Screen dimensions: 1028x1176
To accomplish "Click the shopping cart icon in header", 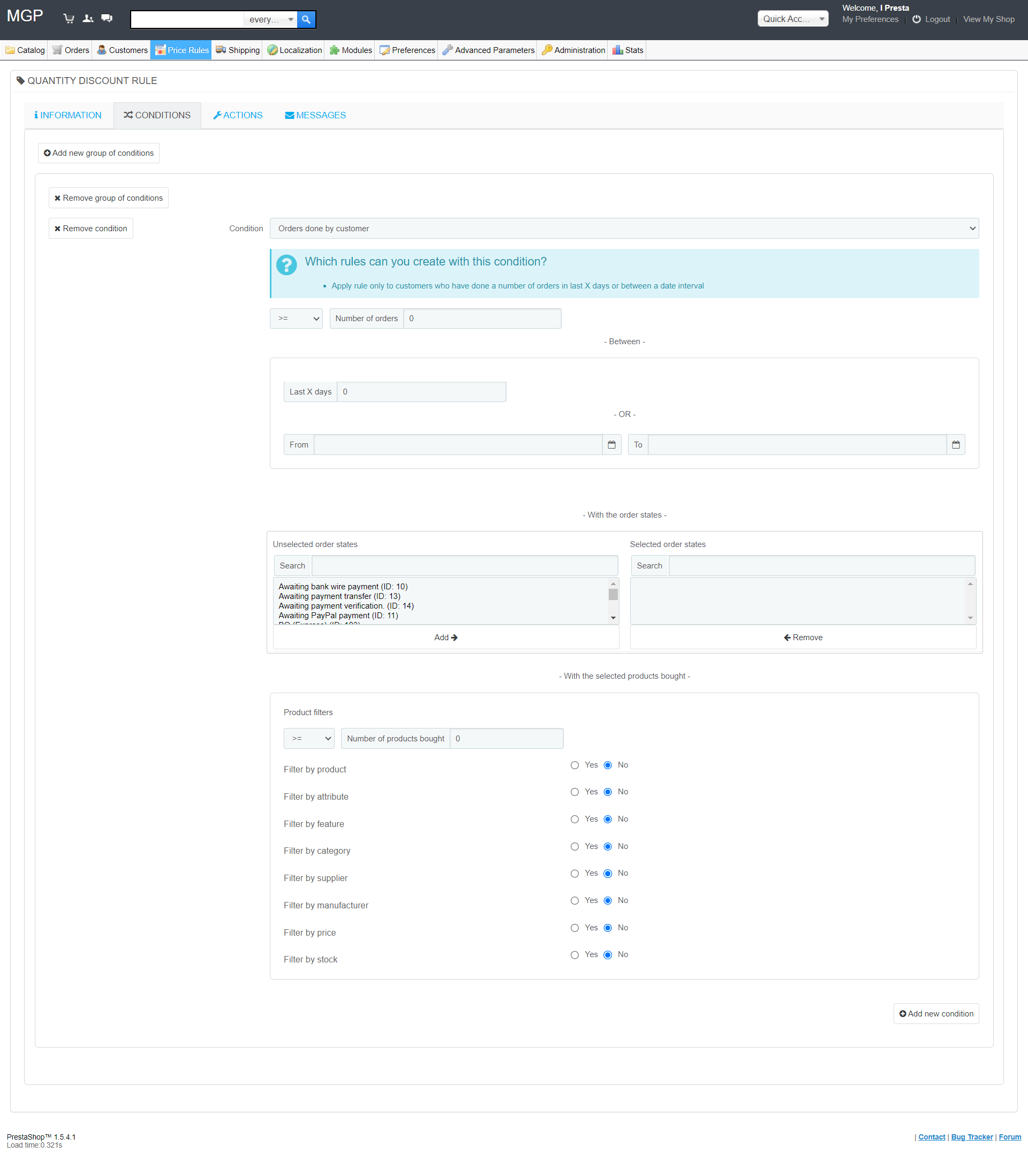I will coord(69,18).
